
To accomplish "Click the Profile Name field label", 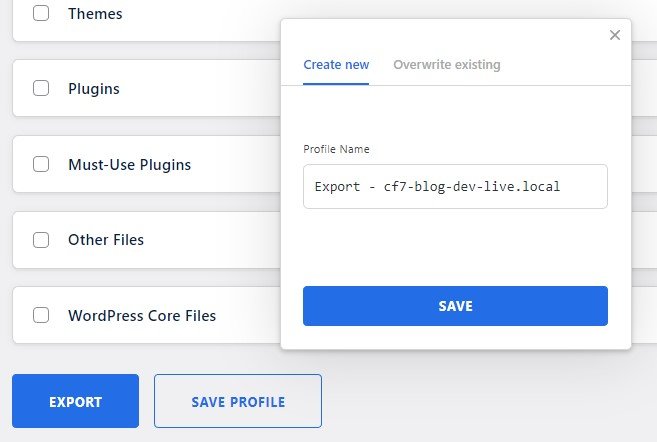I will click(336, 149).
